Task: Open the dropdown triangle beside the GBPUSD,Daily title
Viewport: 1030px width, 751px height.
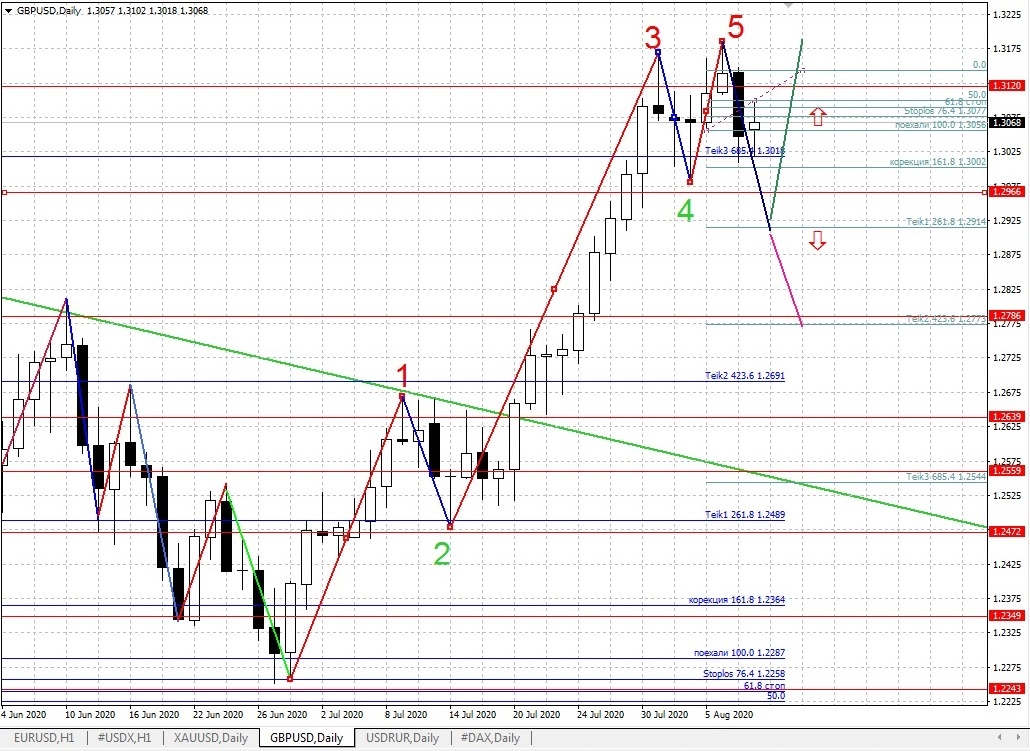Action: 8,11
